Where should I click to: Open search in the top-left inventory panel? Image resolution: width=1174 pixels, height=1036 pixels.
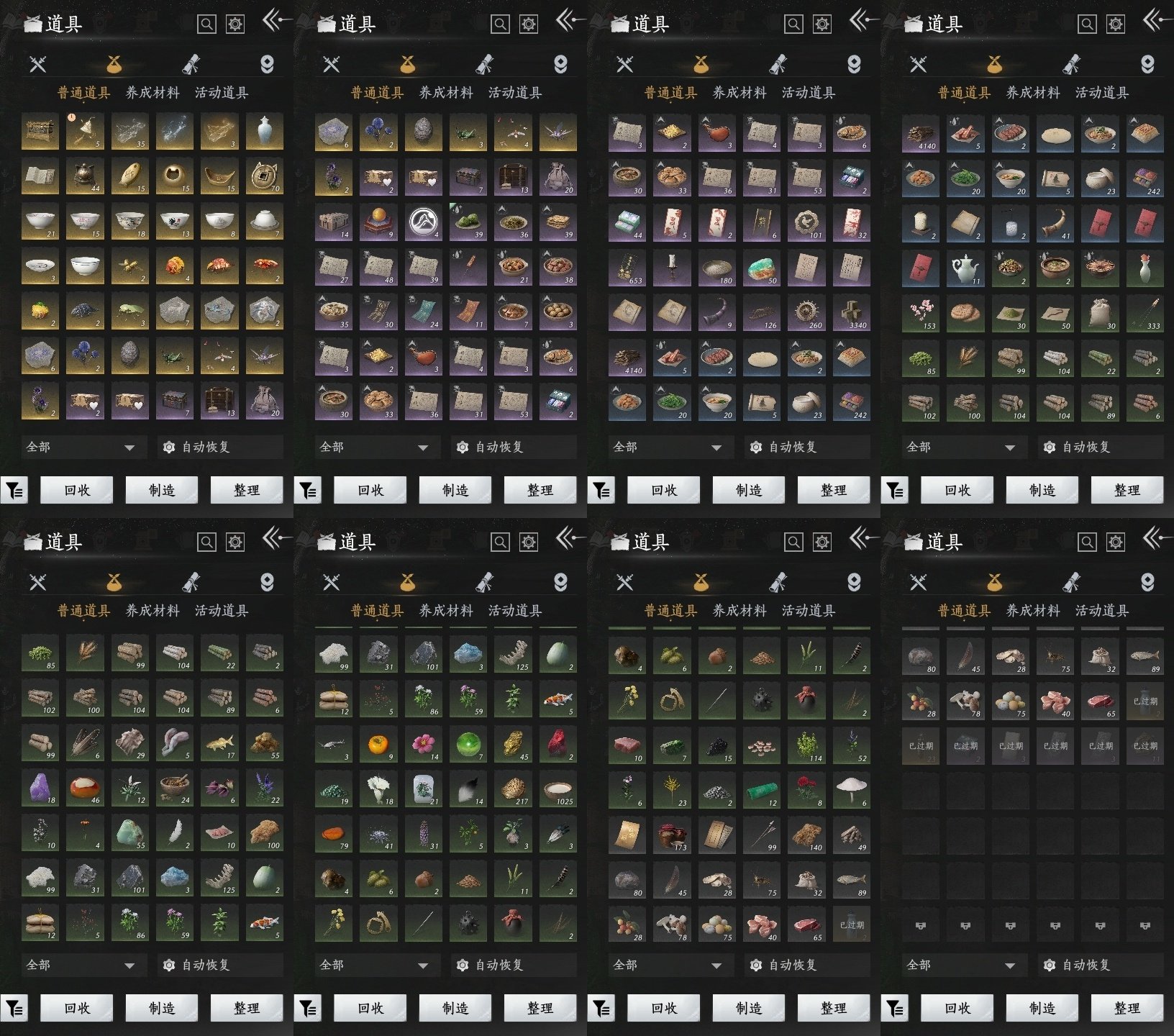(206, 24)
